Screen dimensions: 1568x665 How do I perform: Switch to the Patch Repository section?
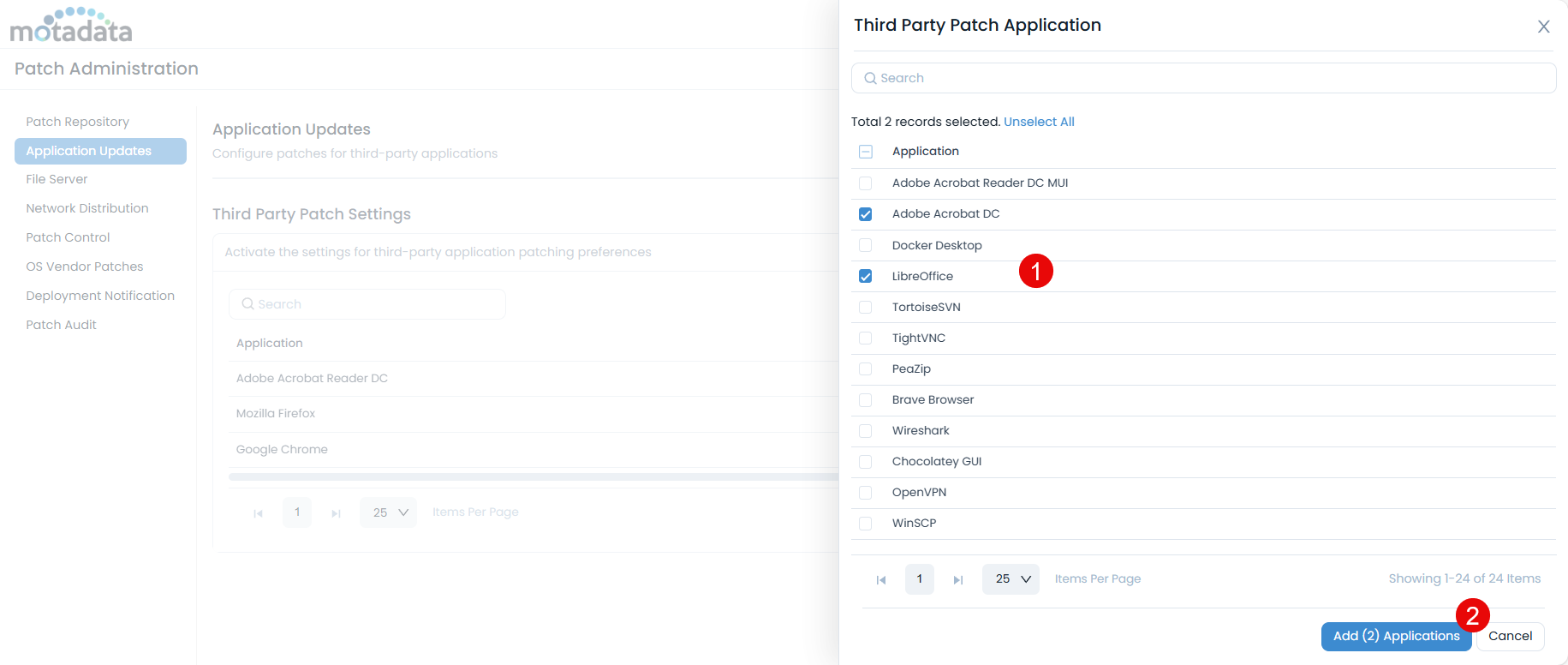(x=77, y=121)
